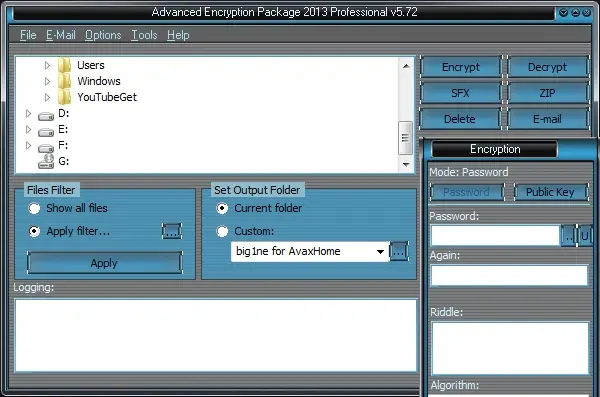Expand the E: drive tree node
This screenshot has width=600, height=397.
point(28,129)
